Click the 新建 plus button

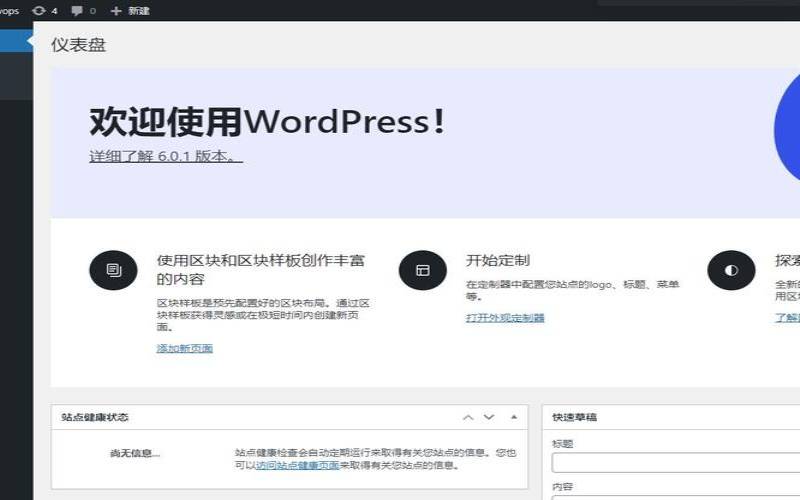[x=130, y=10]
